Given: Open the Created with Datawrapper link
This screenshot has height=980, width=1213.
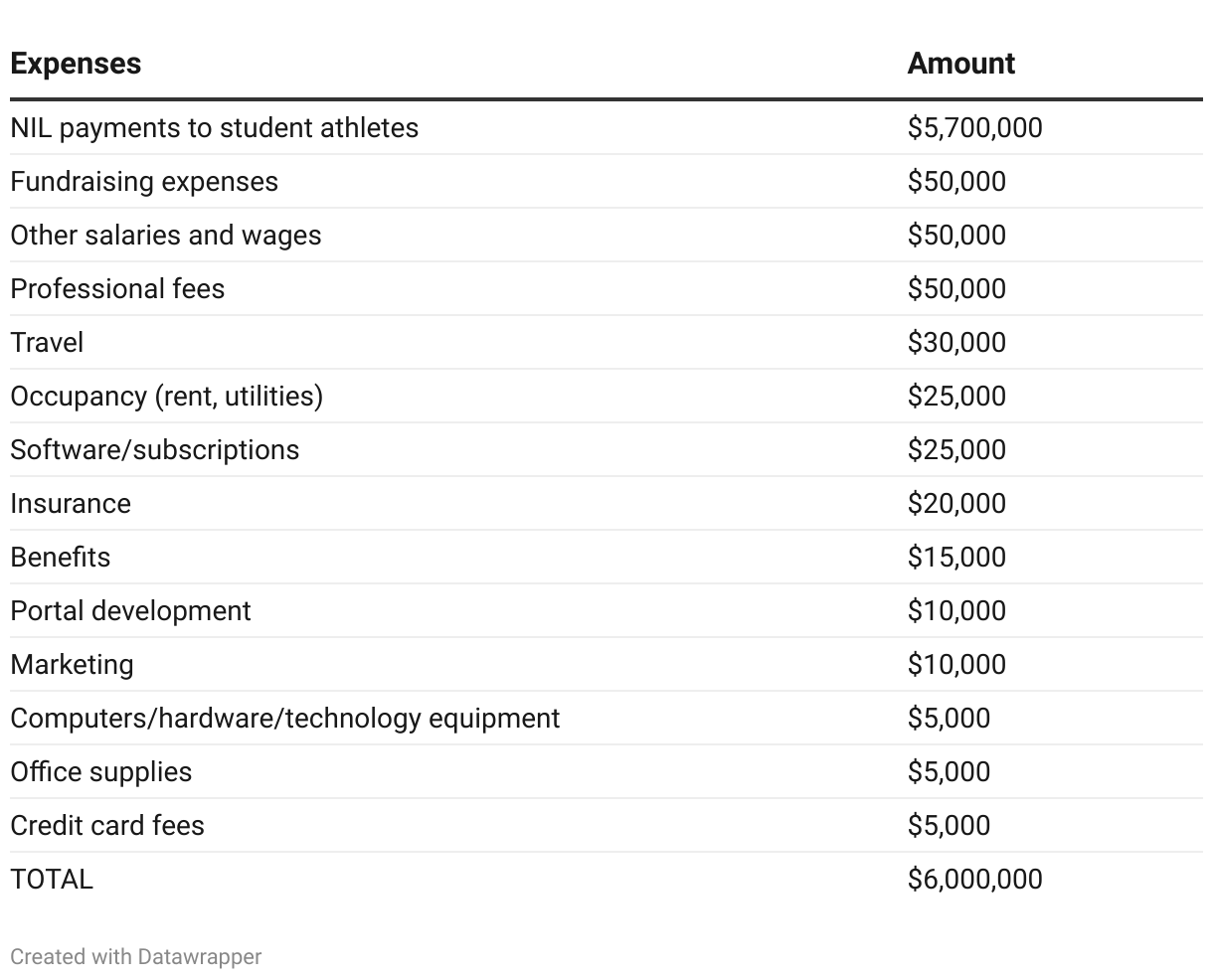Looking at the screenshot, I should click(x=136, y=956).
